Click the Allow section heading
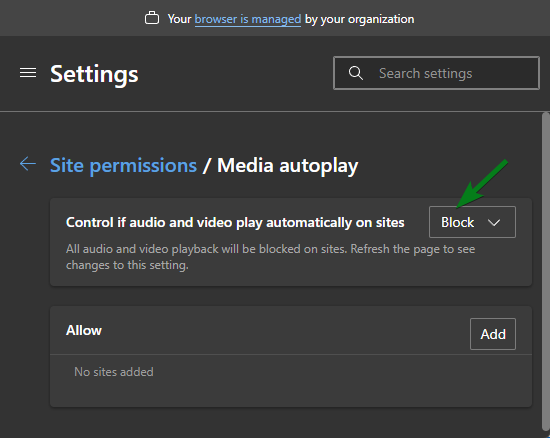 [x=84, y=330]
